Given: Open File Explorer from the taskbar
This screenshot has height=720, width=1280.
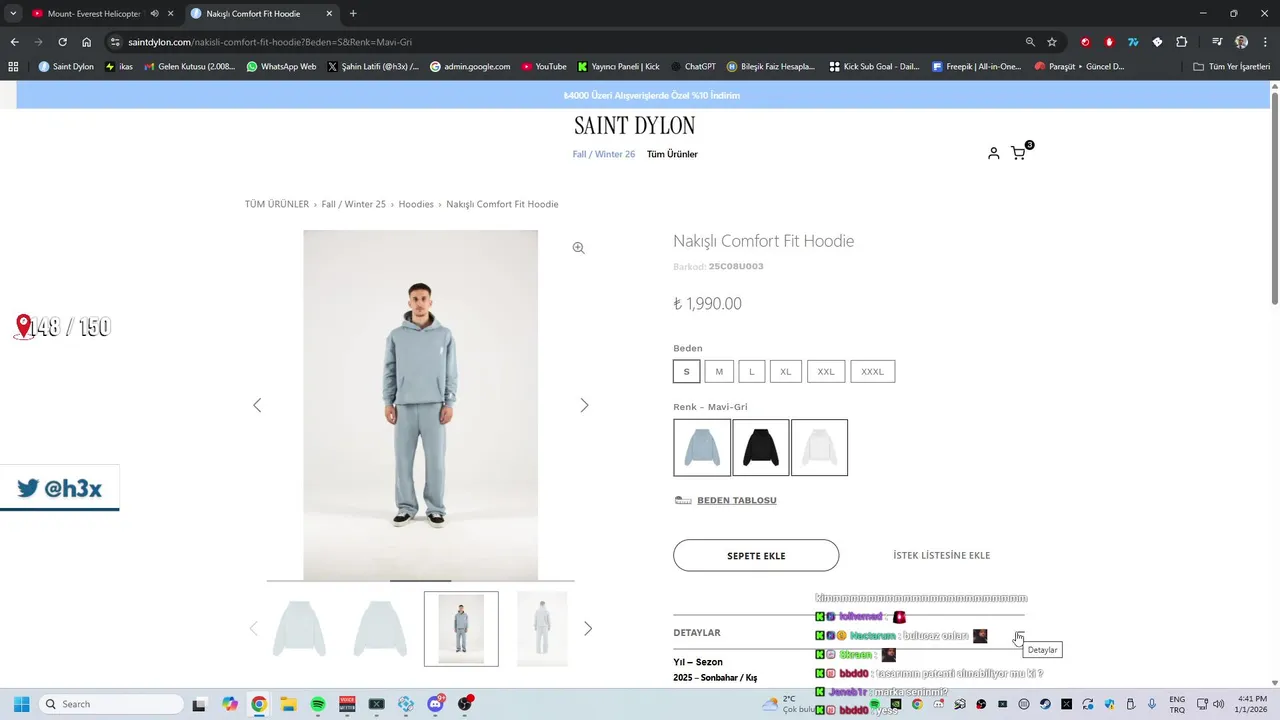Looking at the screenshot, I should (x=288, y=704).
